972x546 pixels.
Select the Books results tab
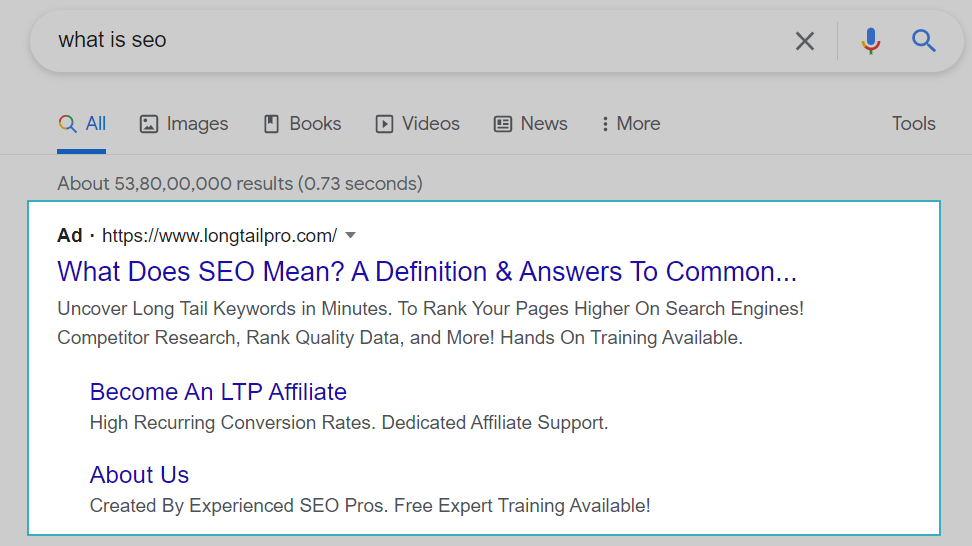point(303,123)
